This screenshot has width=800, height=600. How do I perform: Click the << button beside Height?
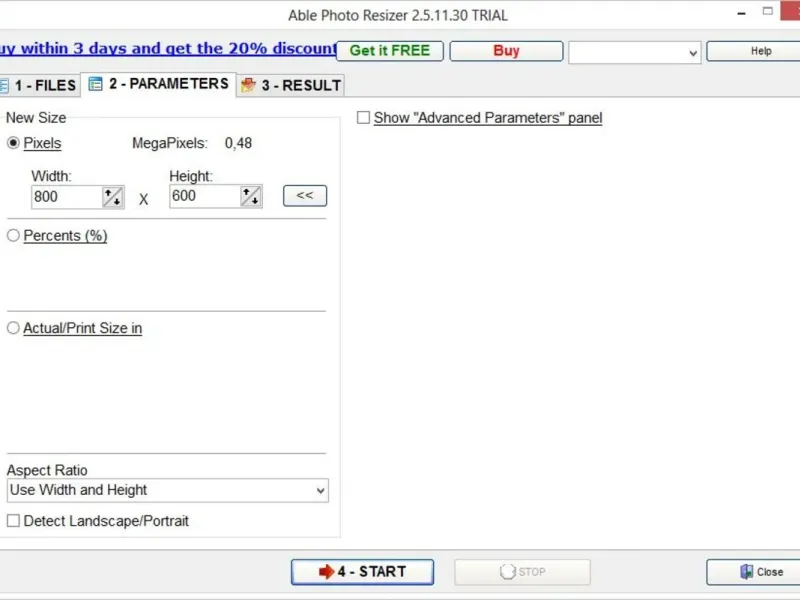(305, 196)
